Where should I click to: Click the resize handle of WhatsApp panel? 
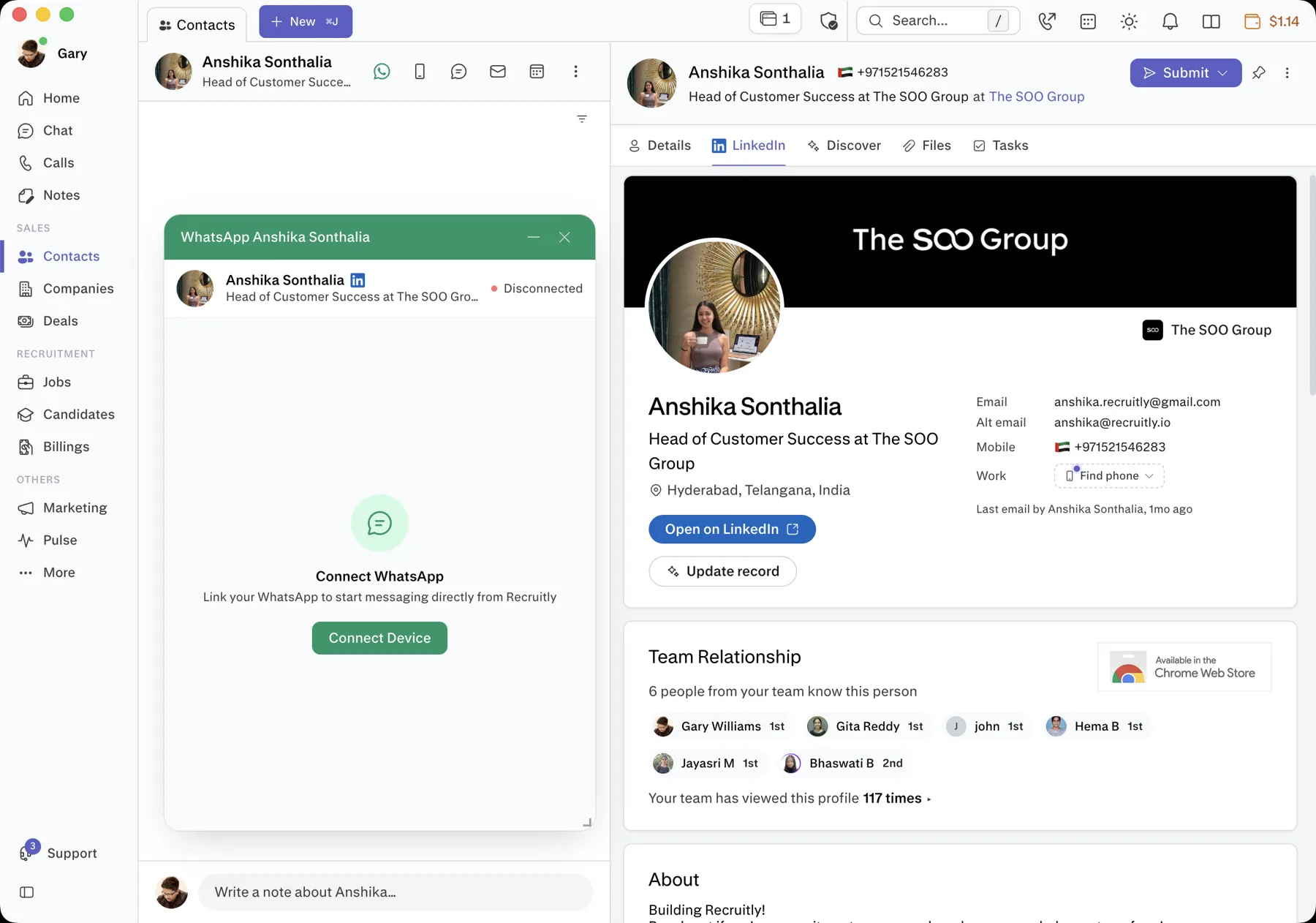pyautogui.click(x=587, y=822)
